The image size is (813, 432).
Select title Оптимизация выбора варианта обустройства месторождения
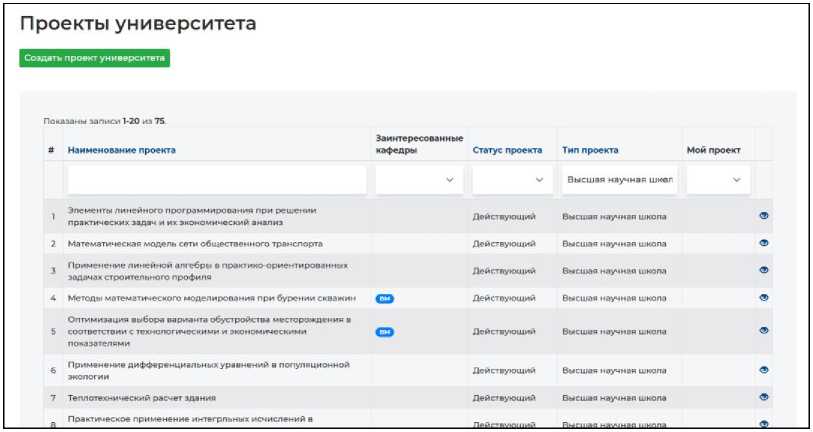click(209, 331)
